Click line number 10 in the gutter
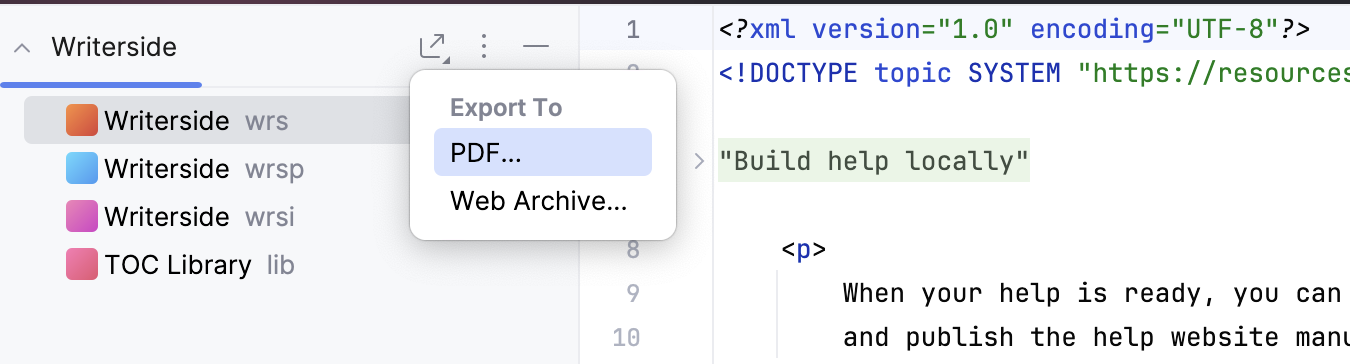Image resolution: width=1350 pixels, height=364 pixels. click(626, 337)
